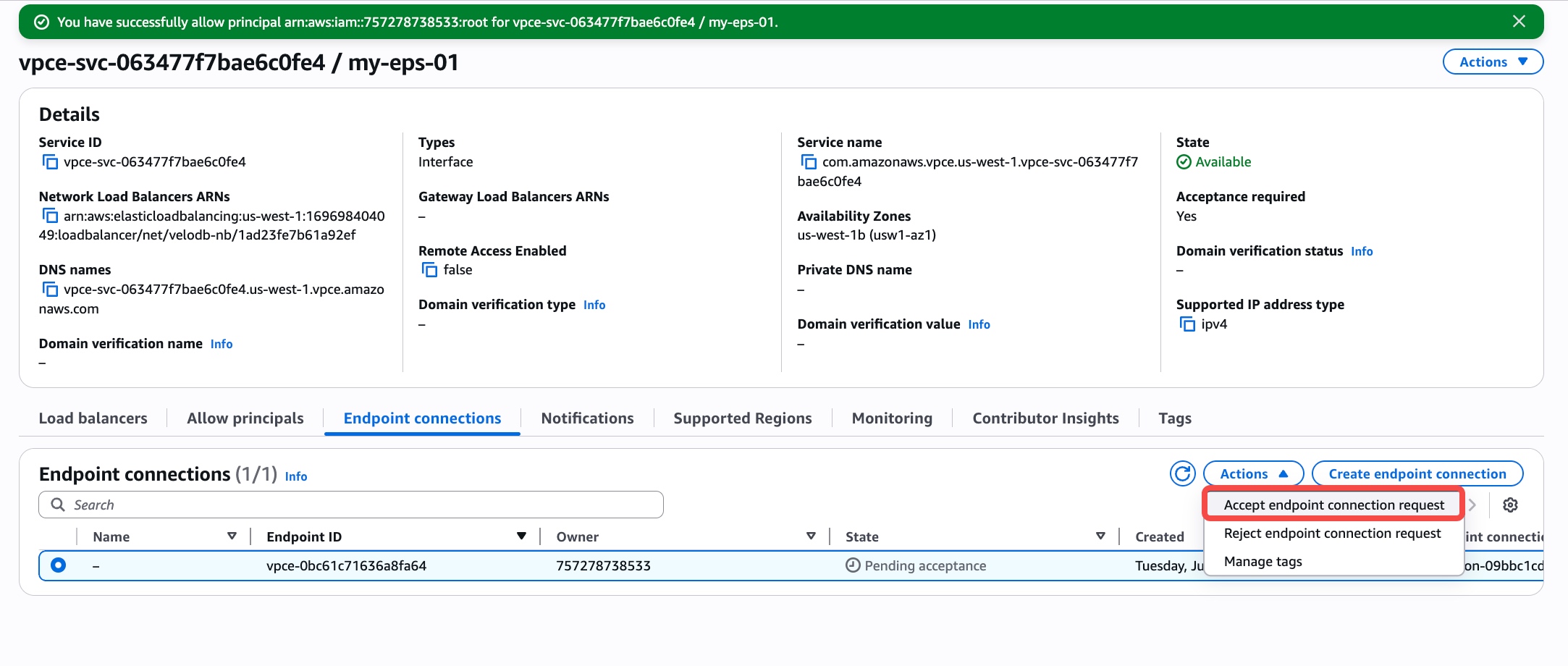Image resolution: width=1568 pixels, height=666 pixels.
Task: Choose Reject endpoint connection request
Action: point(1332,533)
